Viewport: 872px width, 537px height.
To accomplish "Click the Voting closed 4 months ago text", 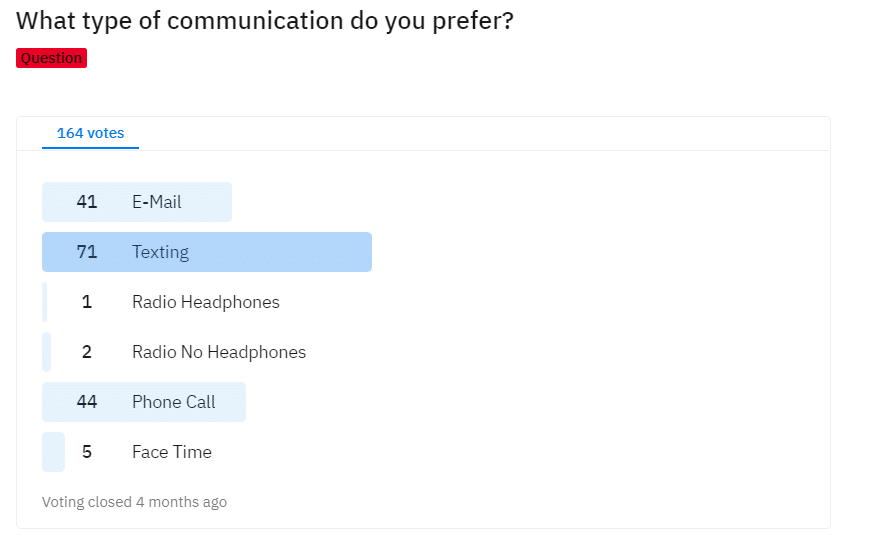I will 135,502.
